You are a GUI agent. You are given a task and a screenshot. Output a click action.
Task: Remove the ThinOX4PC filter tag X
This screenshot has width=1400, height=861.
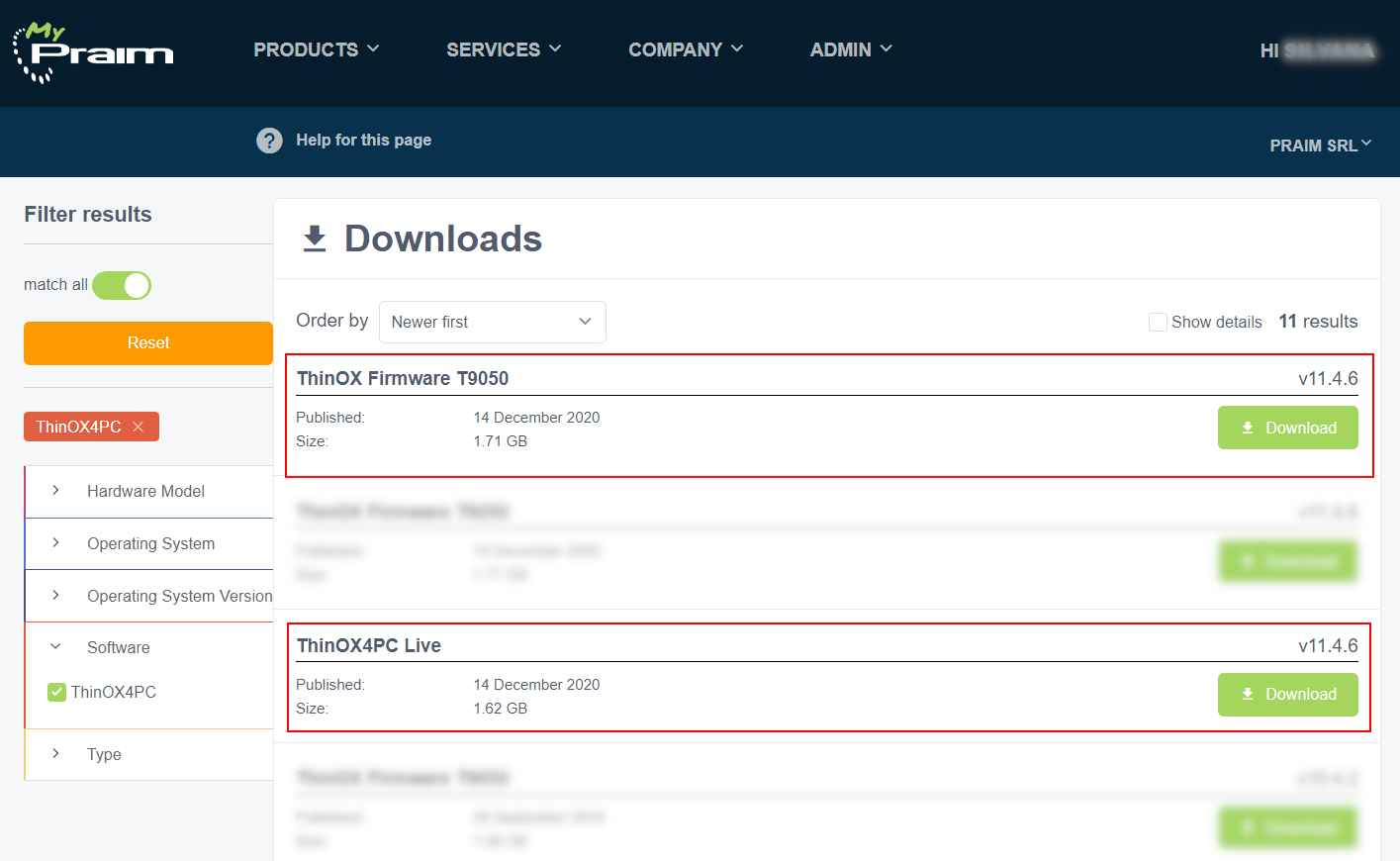point(139,427)
